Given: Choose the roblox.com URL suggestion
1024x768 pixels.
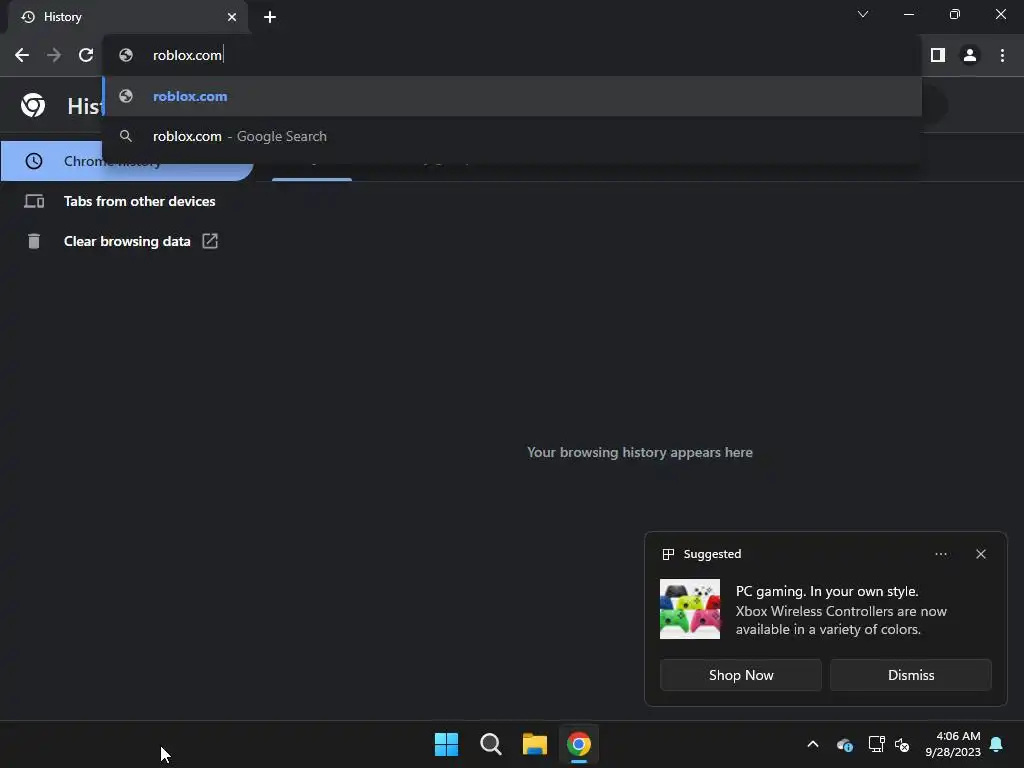Looking at the screenshot, I should pyautogui.click(x=513, y=97).
